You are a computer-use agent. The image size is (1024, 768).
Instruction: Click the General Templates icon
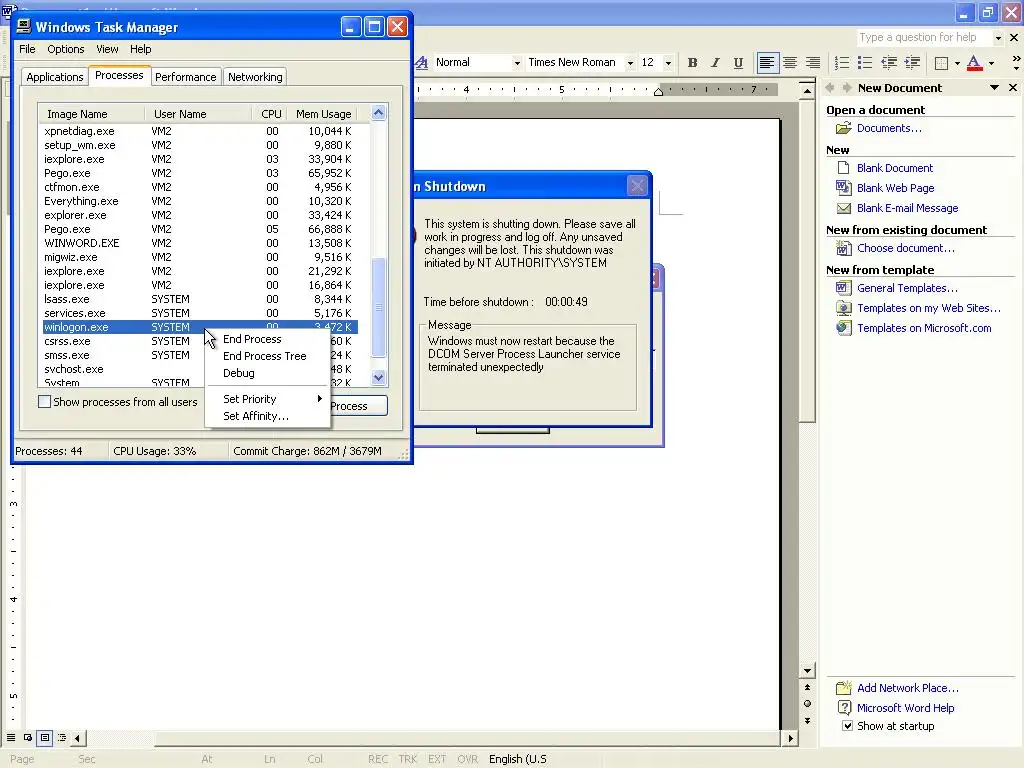844,288
